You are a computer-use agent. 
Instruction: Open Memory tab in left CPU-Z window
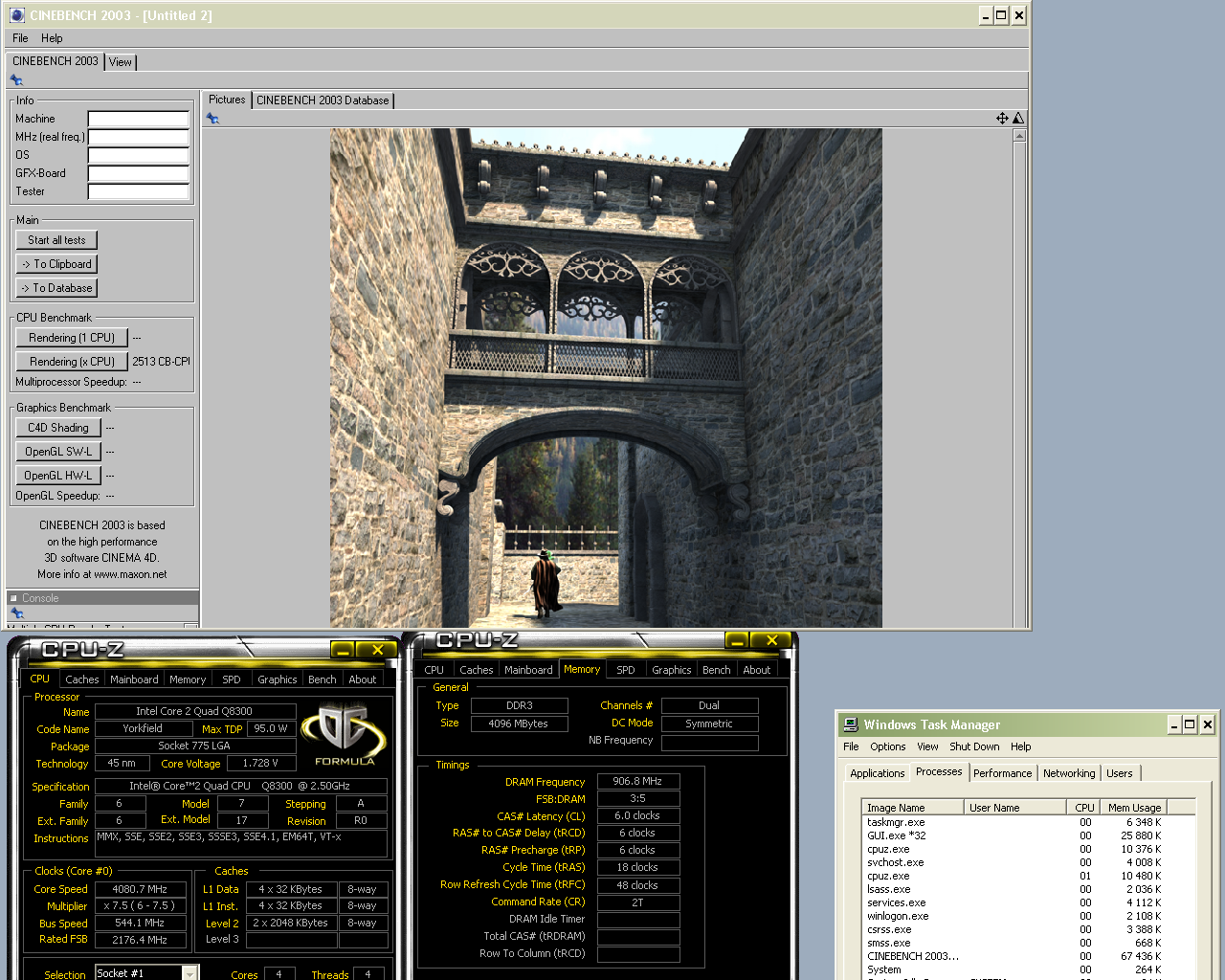pyautogui.click(x=188, y=679)
